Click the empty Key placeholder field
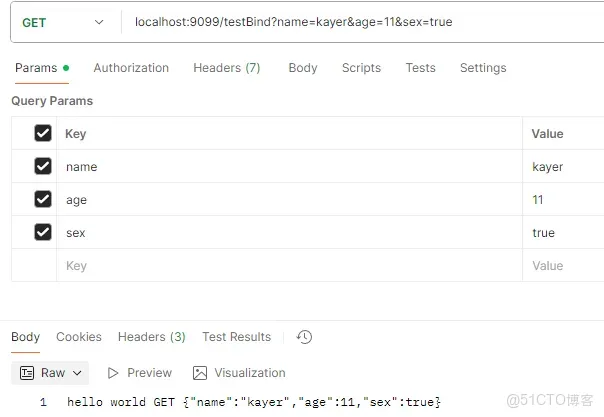Screen dimensions: 604x417 coord(290,266)
